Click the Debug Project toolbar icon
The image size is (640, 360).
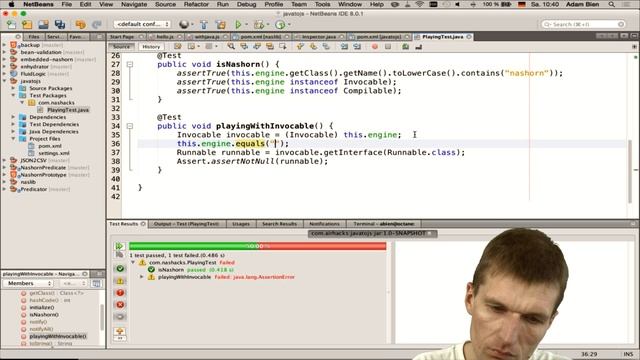[259, 24]
